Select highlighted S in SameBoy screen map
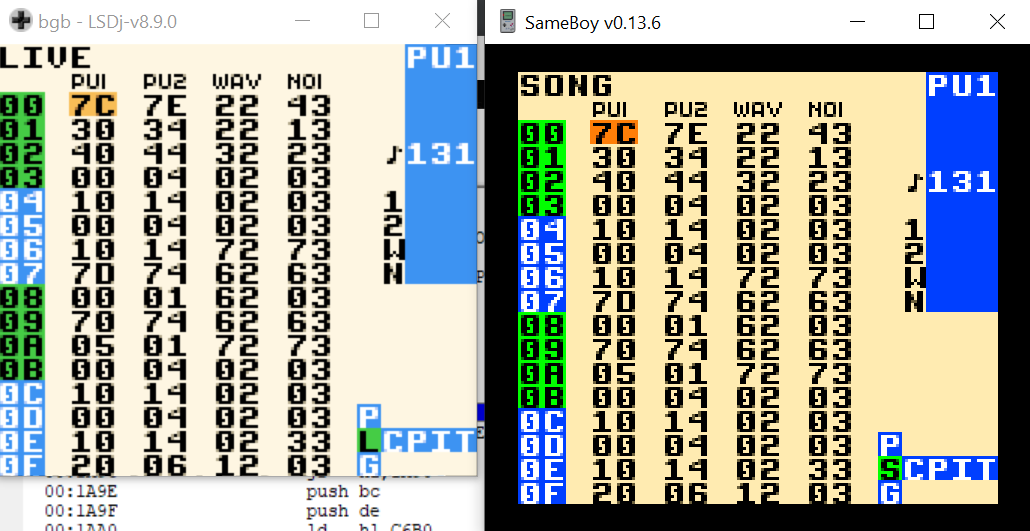The image size is (1030, 531). coord(890,469)
